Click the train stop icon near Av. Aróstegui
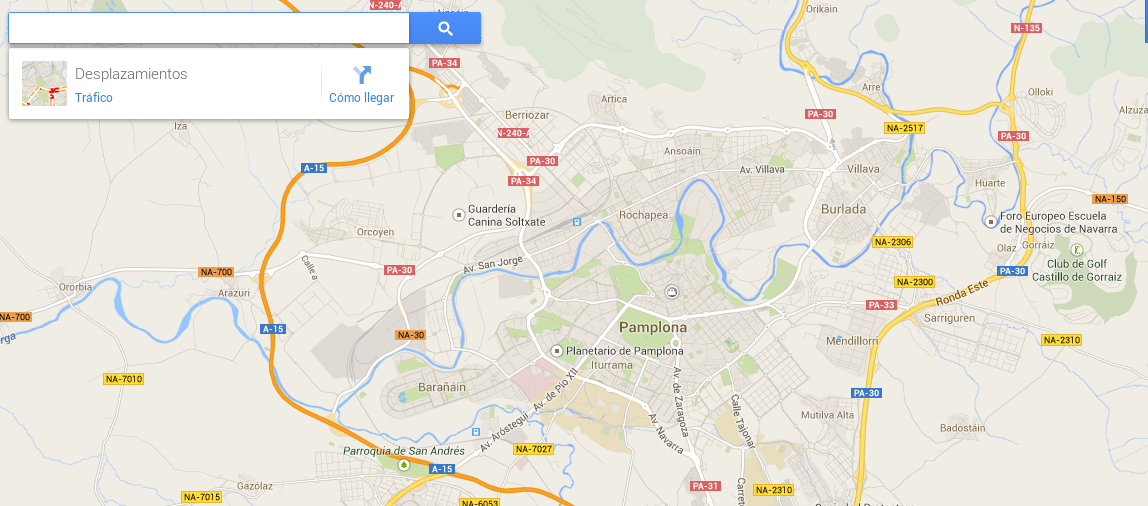The image size is (1148, 506). [477, 432]
